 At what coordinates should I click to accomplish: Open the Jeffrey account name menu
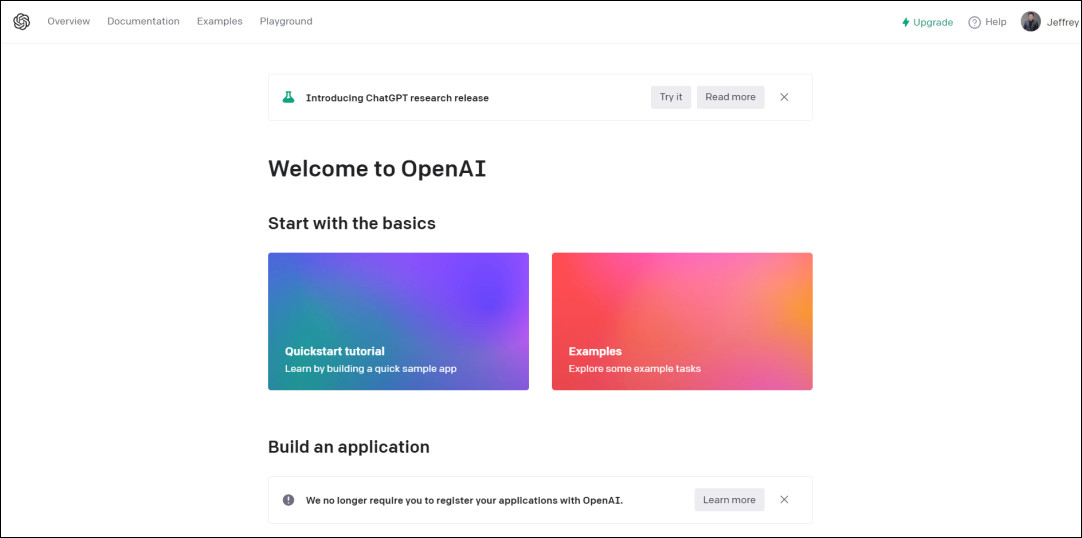tap(1062, 22)
